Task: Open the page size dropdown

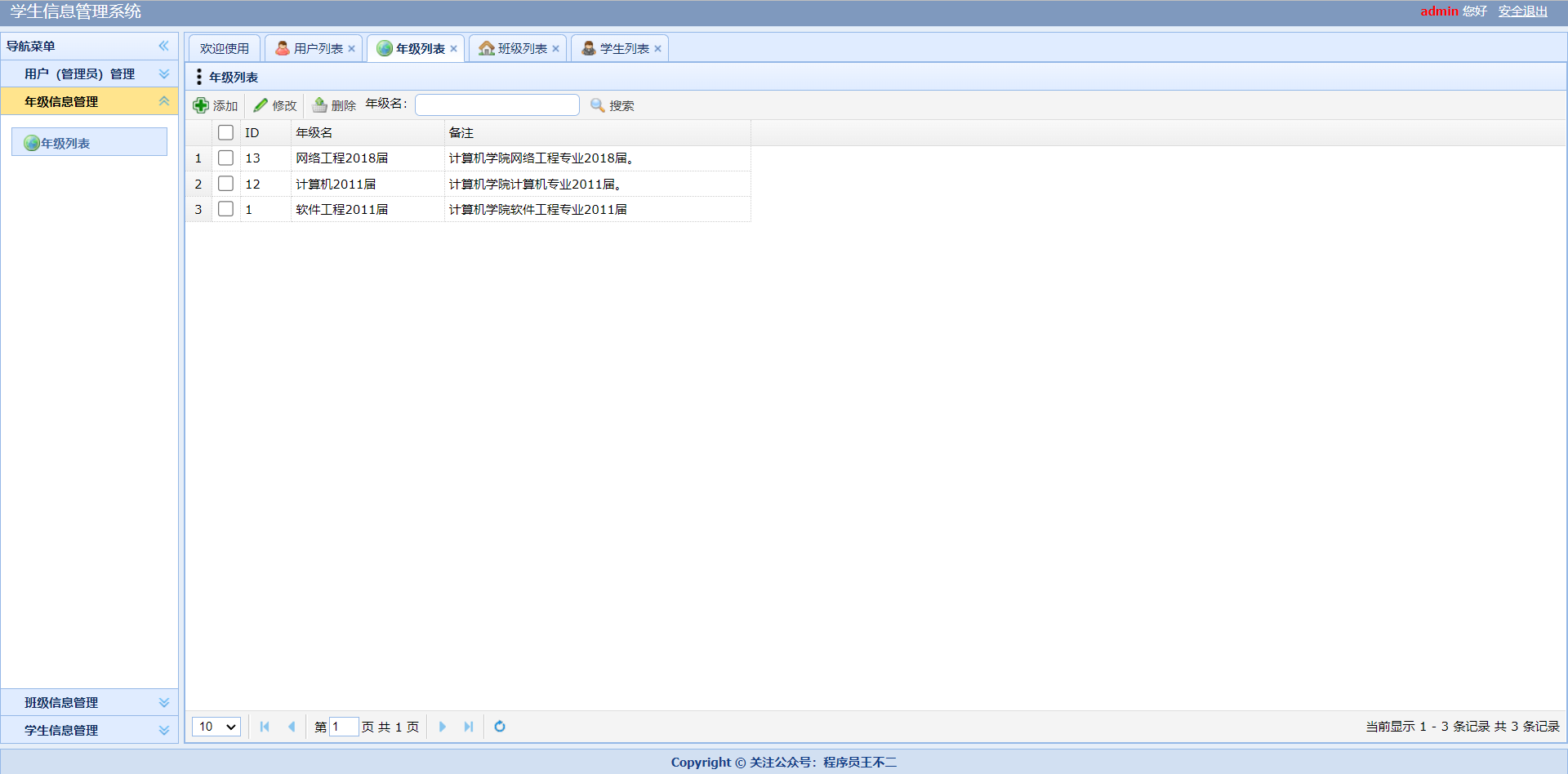Action: point(216,727)
